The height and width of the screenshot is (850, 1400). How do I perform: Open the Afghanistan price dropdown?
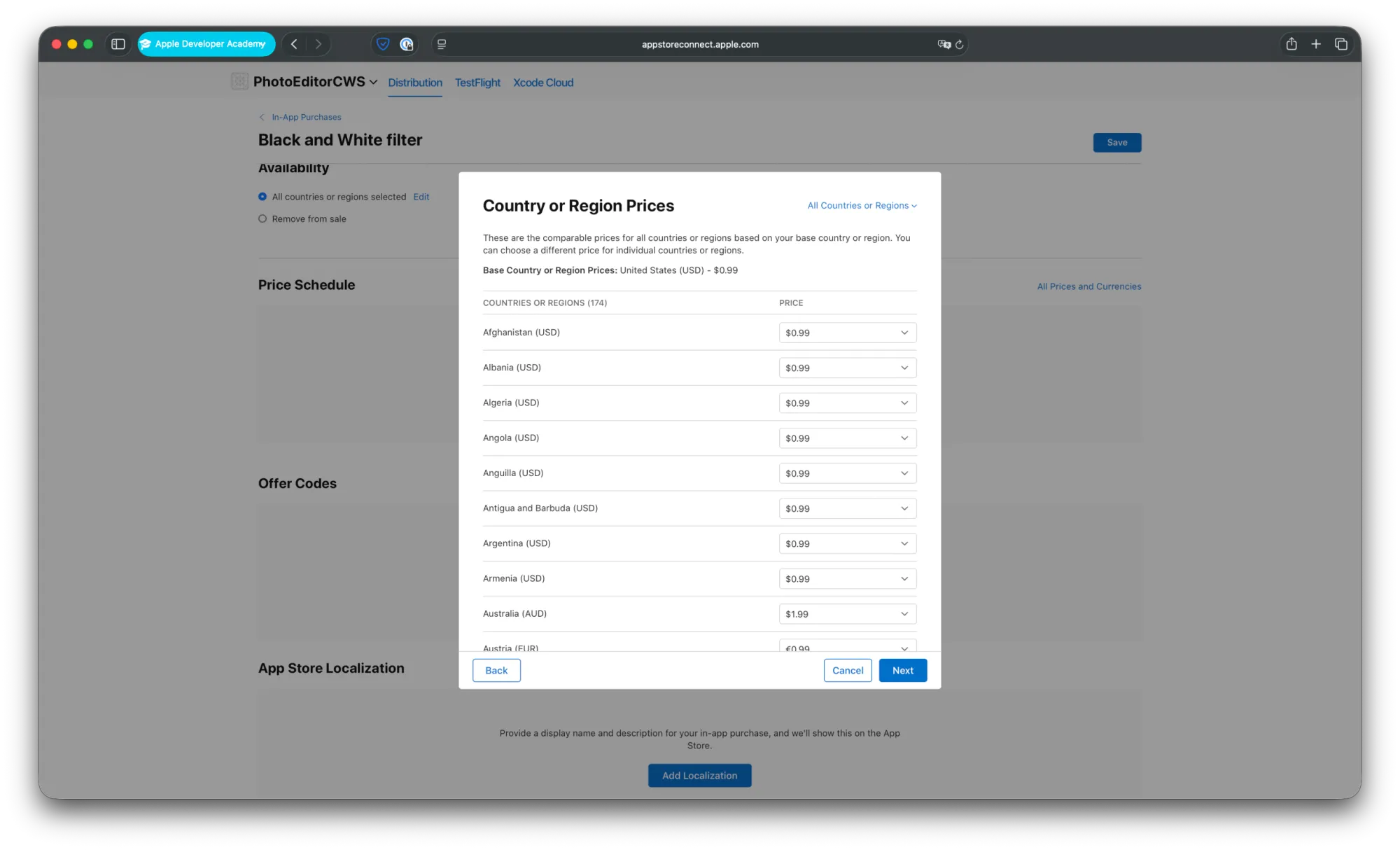(x=847, y=333)
